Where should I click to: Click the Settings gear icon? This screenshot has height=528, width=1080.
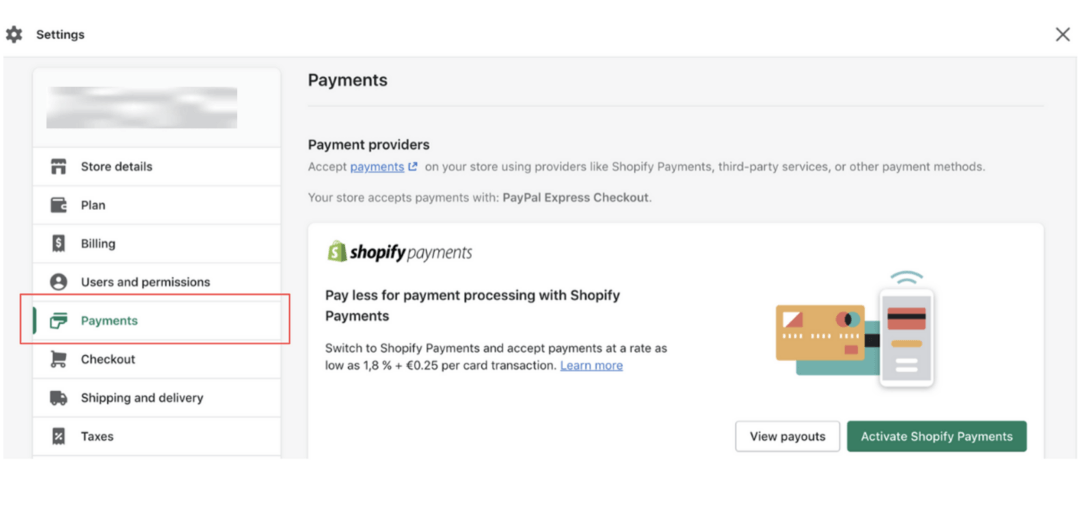[x=14, y=34]
